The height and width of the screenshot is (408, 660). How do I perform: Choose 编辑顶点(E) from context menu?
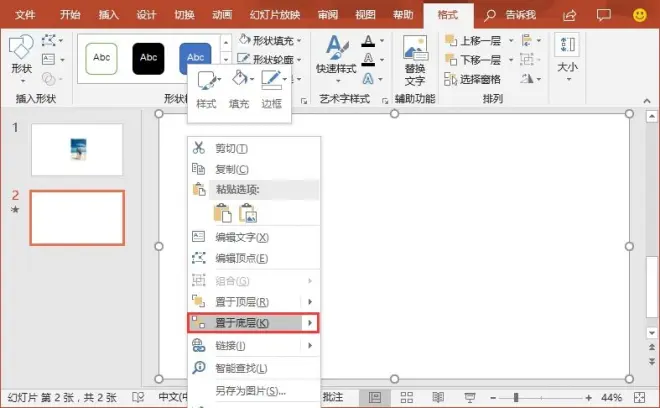(x=254, y=258)
